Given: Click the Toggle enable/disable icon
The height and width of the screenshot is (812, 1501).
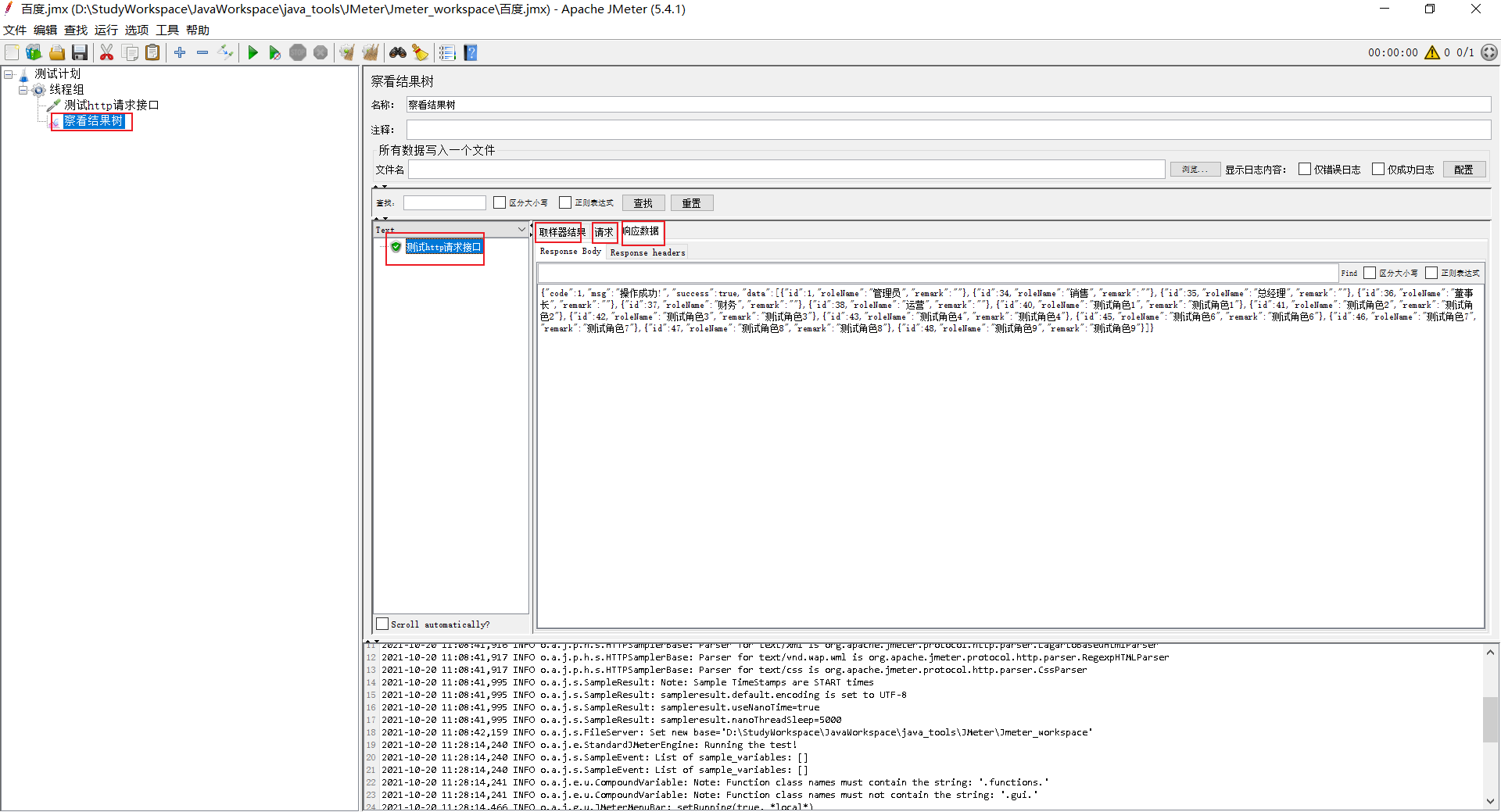Looking at the screenshot, I should point(225,52).
